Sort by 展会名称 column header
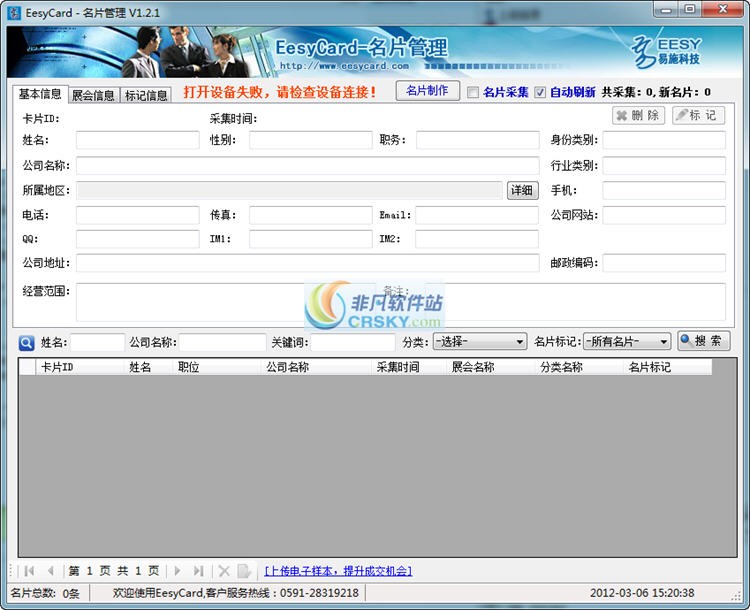 point(491,367)
